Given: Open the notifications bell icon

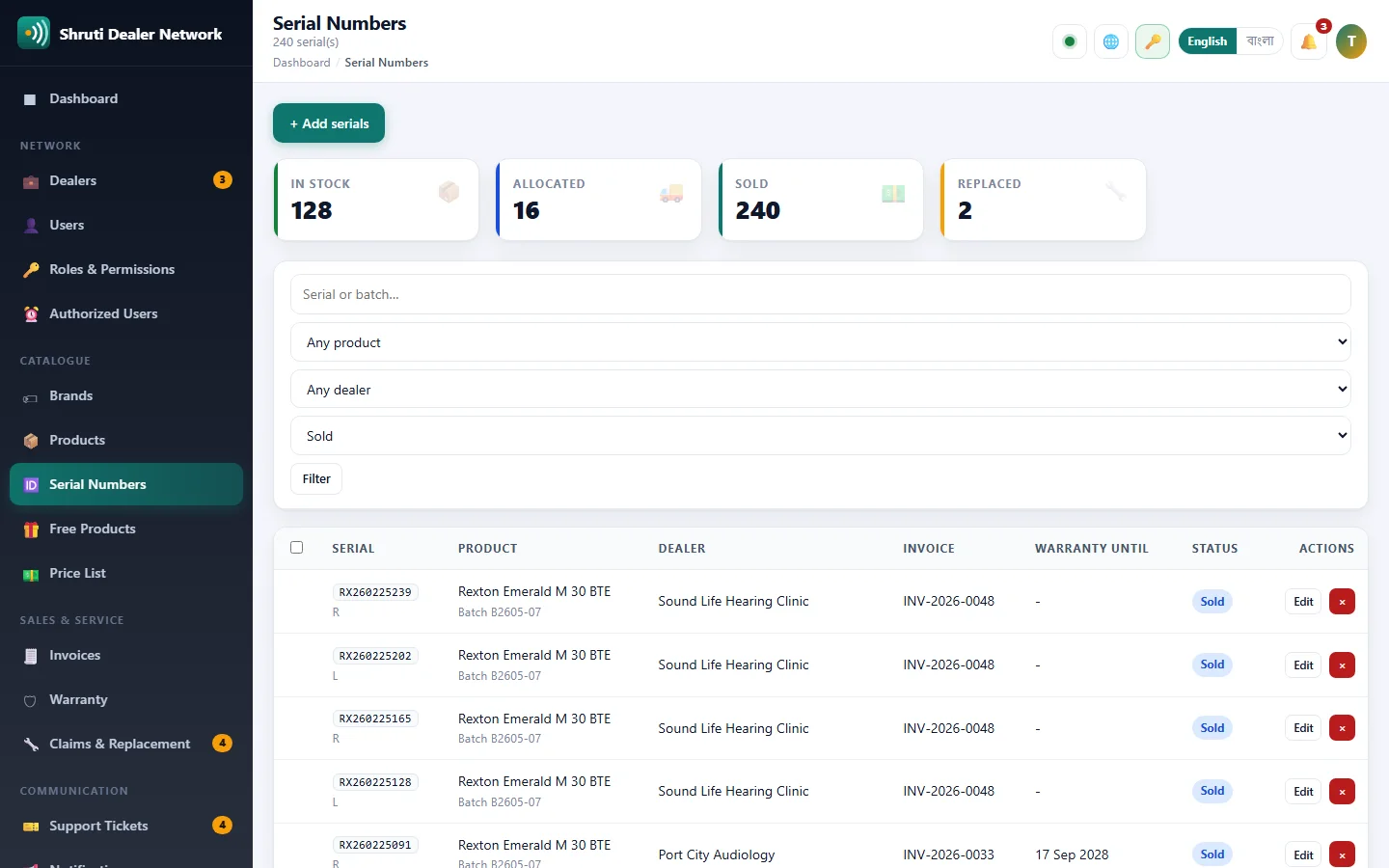Looking at the screenshot, I should click(x=1309, y=41).
